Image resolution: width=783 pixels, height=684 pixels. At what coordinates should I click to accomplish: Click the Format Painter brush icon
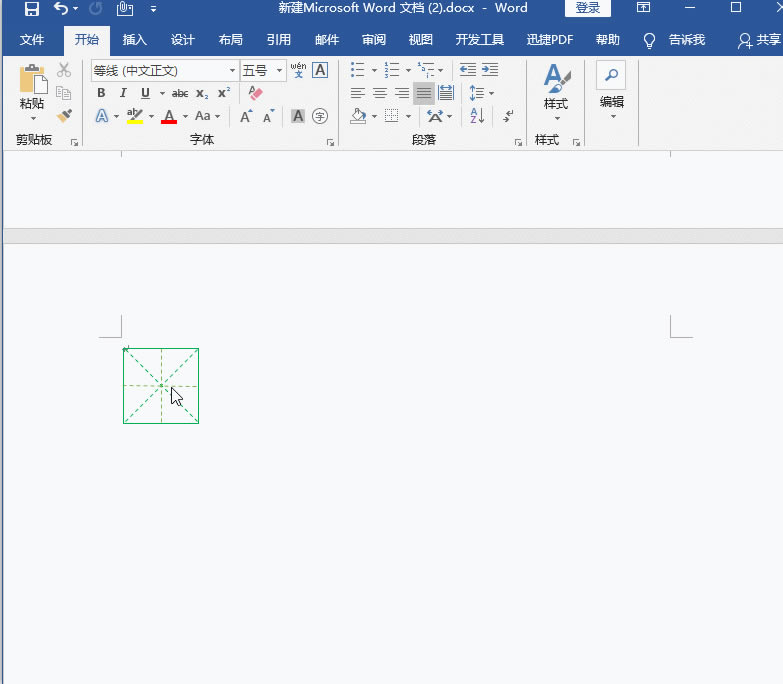point(64,116)
